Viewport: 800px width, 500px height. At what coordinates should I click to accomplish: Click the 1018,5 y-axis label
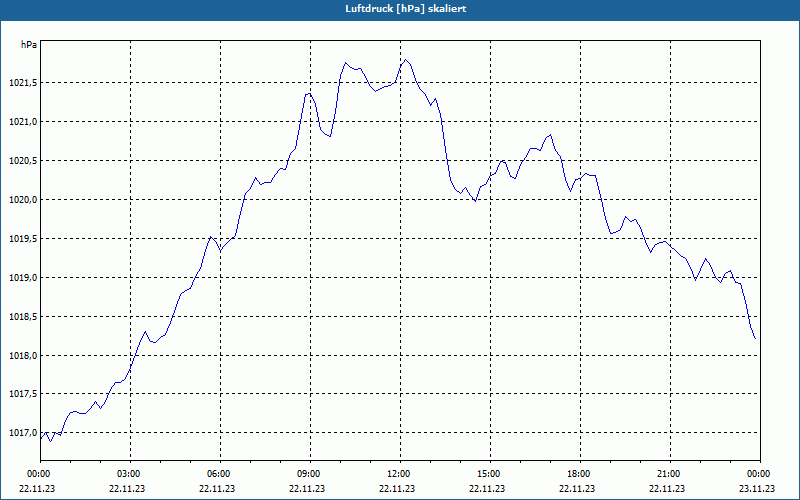point(22,317)
